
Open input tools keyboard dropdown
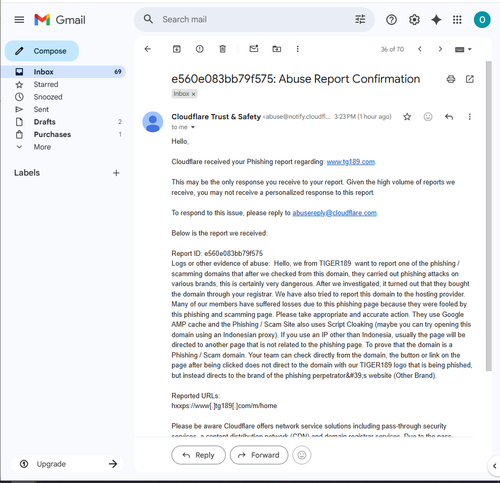pos(463,49)
